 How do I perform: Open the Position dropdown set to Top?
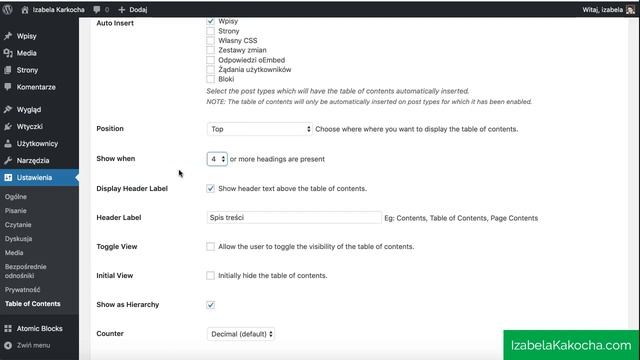pos(260,129)
